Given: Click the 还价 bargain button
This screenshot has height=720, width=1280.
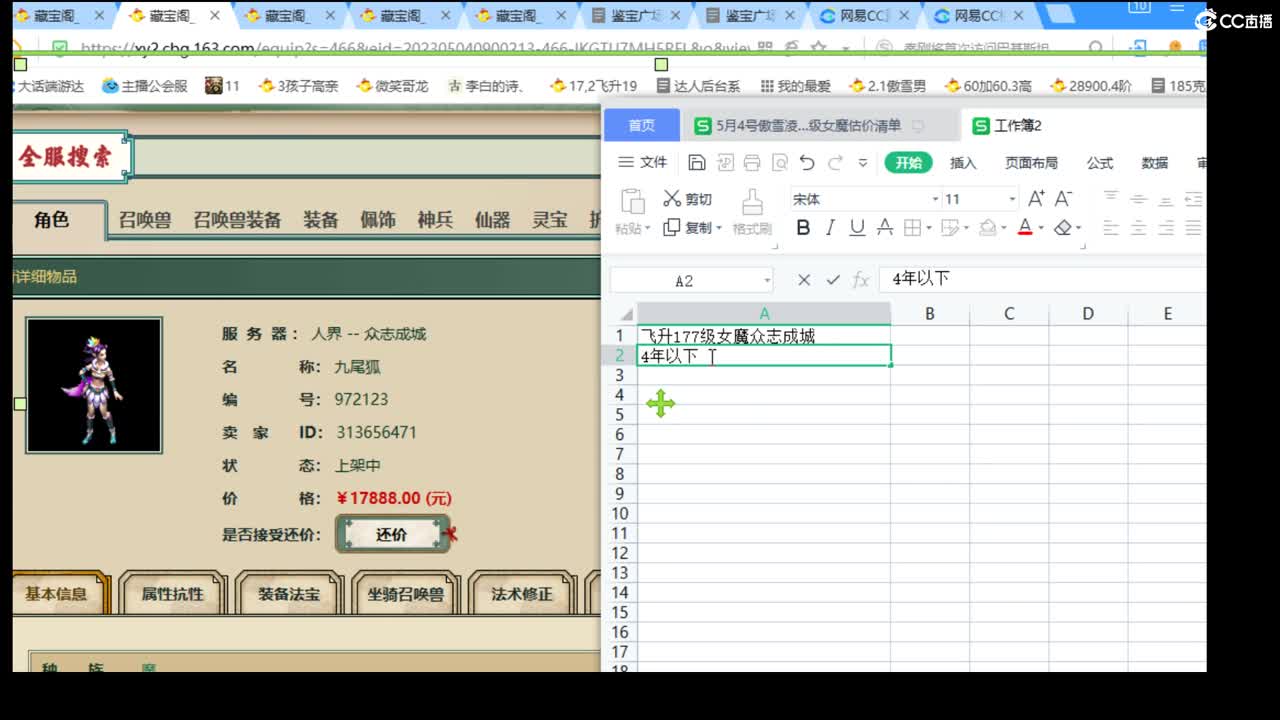Looking at the screenshot, I should 392,534.
